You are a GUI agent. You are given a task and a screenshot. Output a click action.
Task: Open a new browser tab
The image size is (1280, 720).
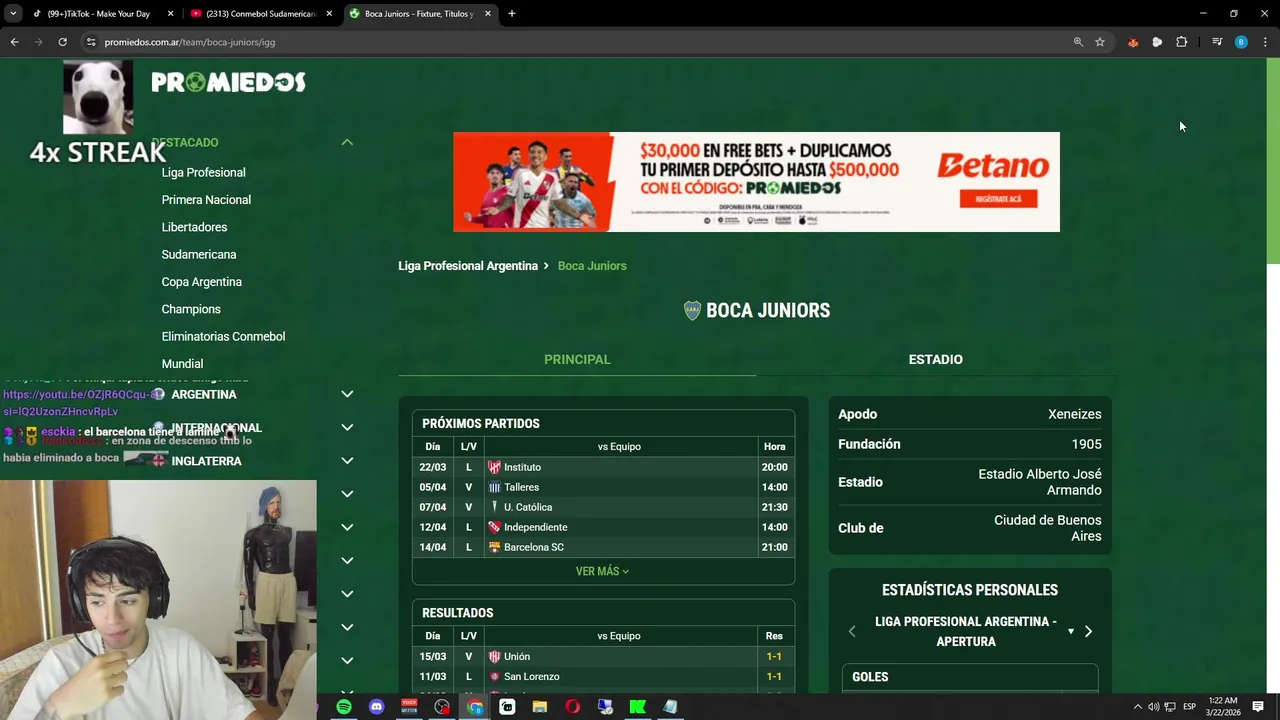(x=512, y=14)
